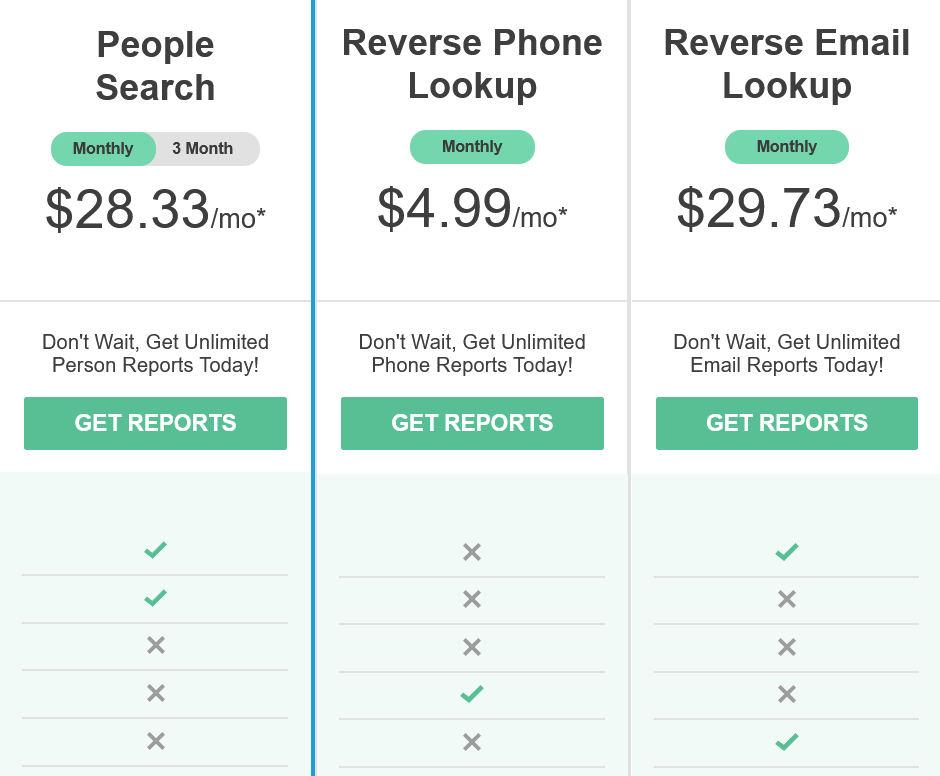Click the Reverse Email Lookup plan heading

[787, 64]
